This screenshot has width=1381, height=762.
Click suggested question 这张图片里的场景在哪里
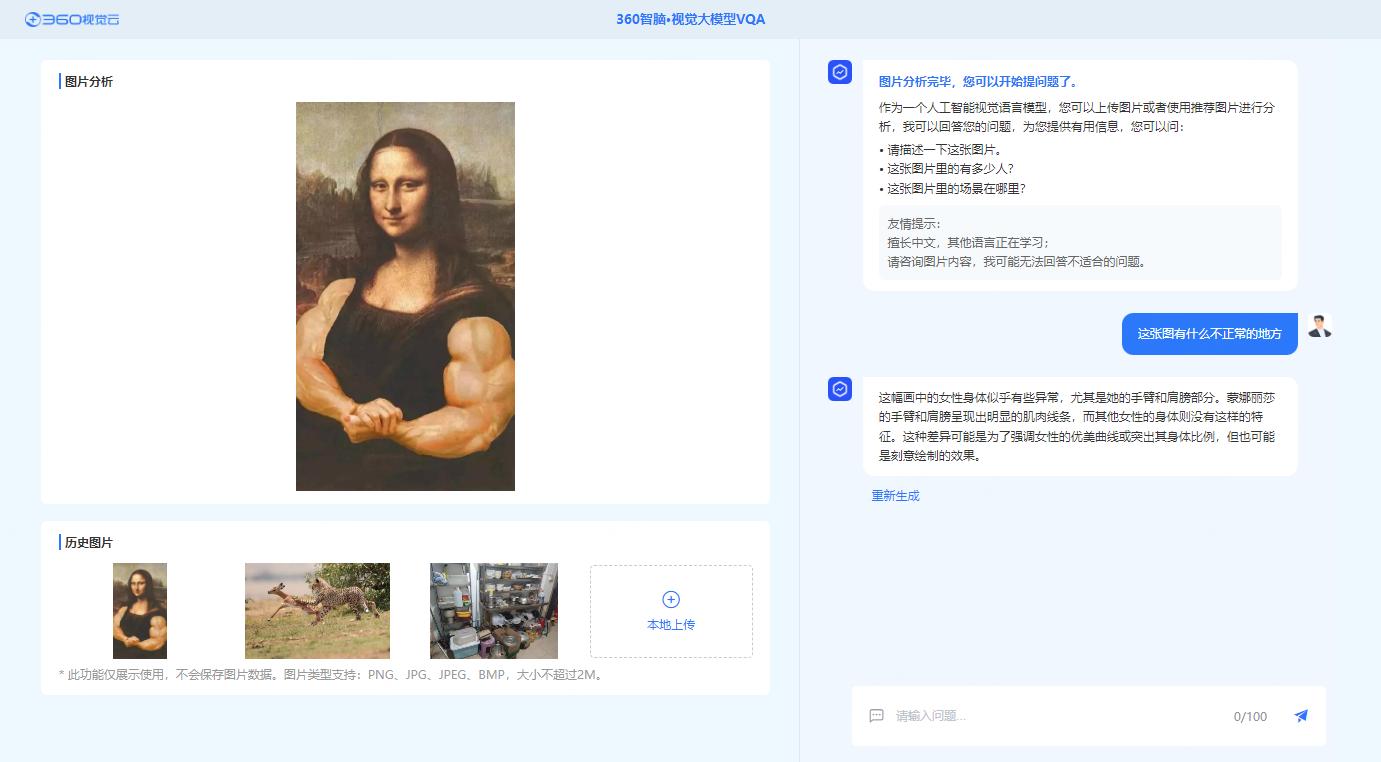956,189
